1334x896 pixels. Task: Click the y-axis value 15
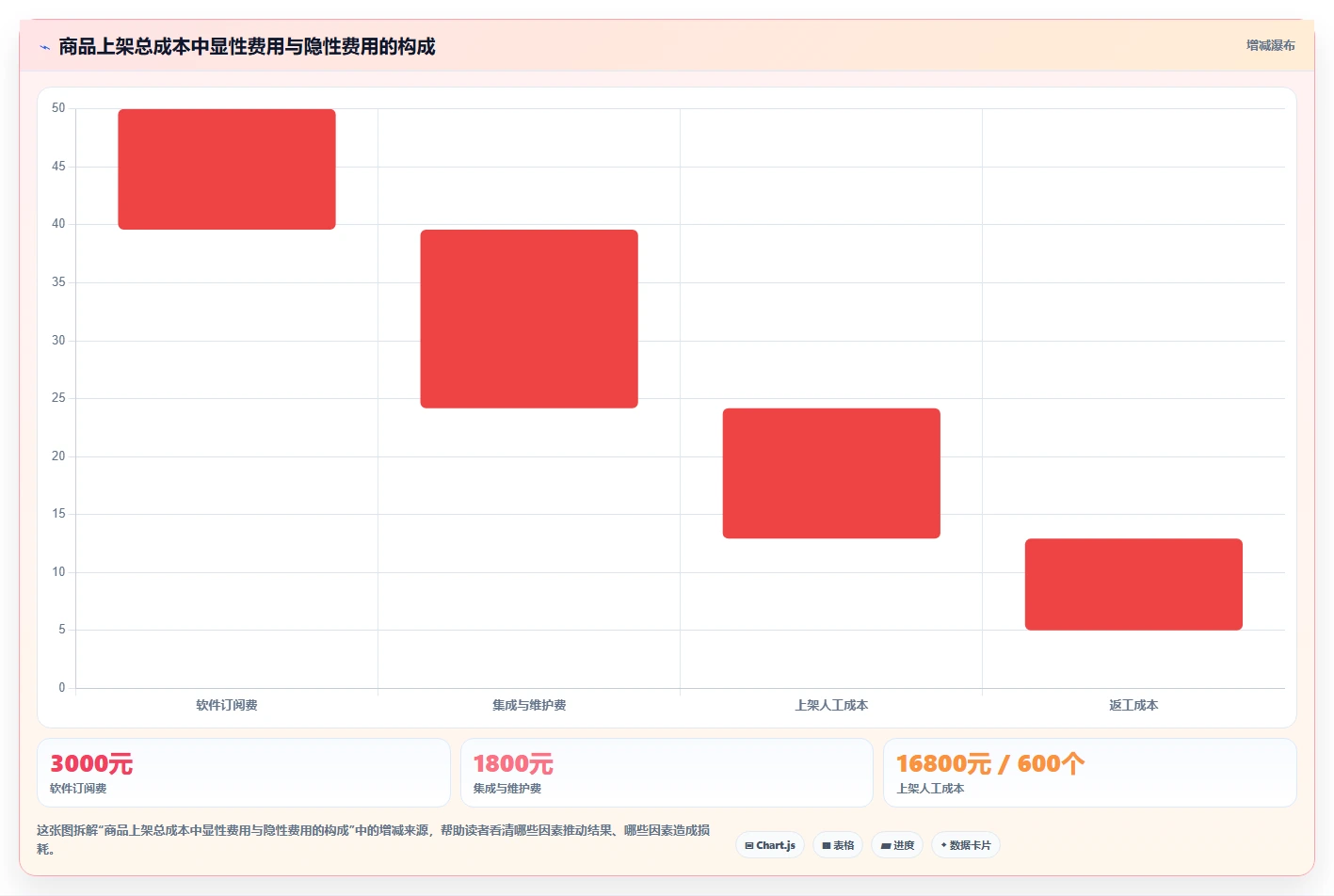point(58,514)
